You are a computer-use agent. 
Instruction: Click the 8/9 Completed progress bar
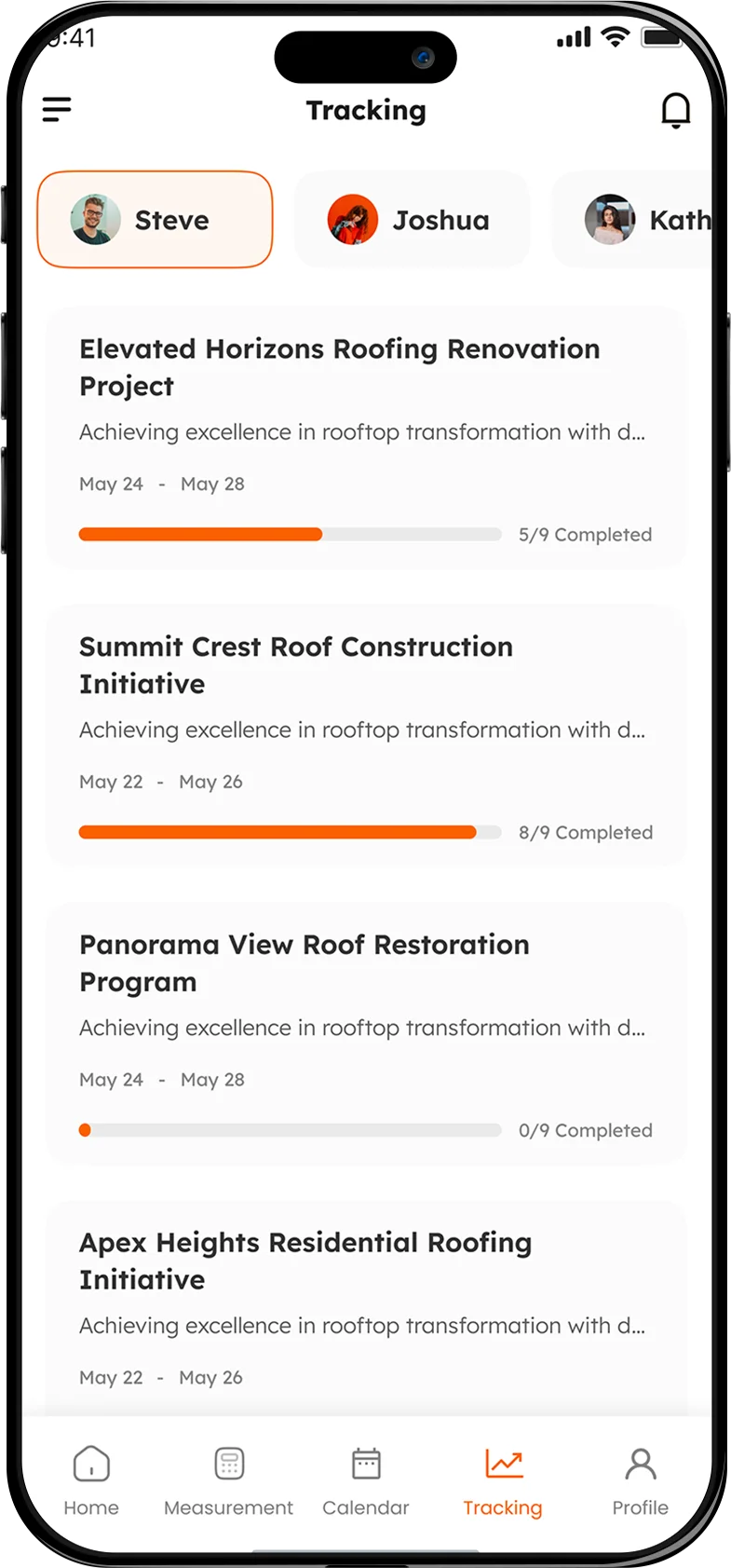[x=290, y=832]
